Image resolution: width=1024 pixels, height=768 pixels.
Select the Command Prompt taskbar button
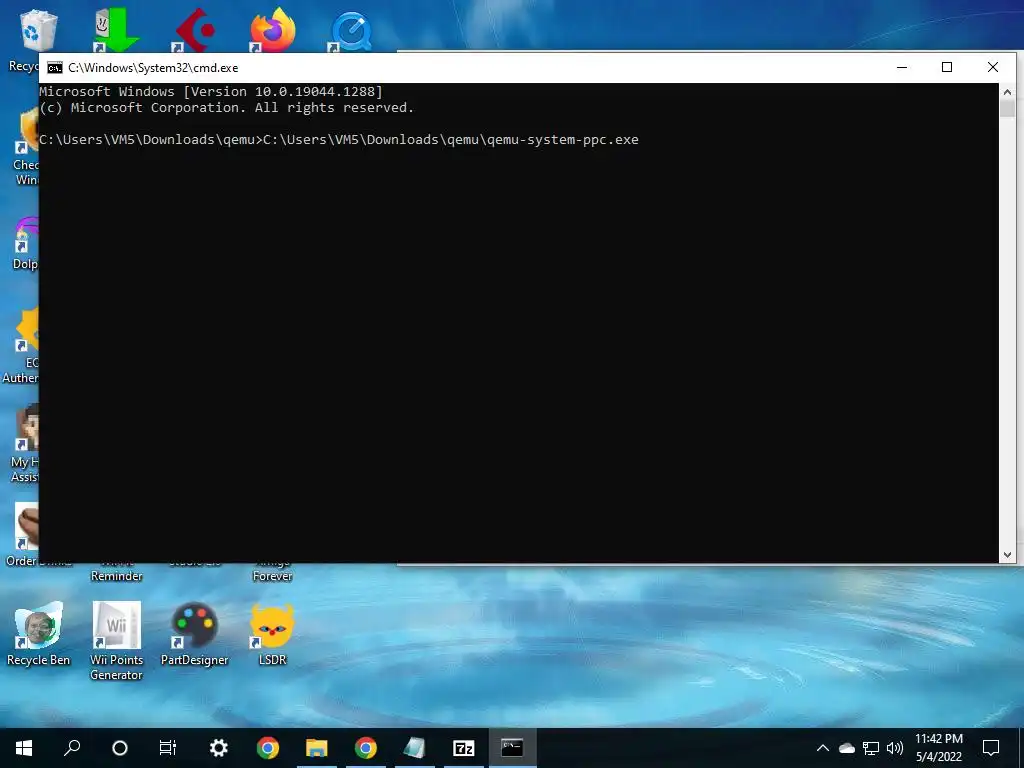click(513, 748)
